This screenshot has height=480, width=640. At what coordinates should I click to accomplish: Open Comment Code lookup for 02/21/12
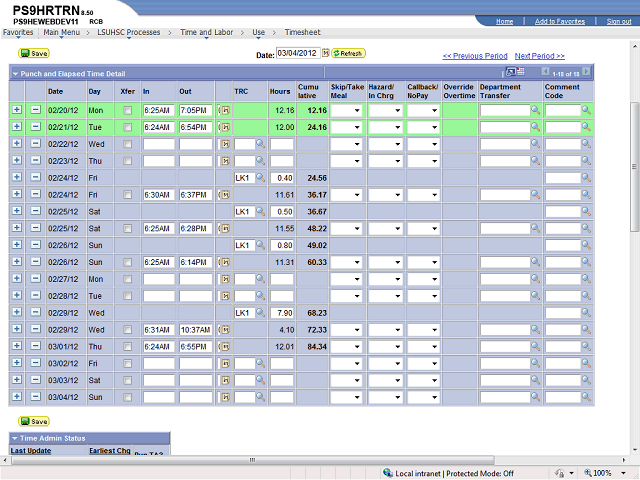click(x=586, y=127)
